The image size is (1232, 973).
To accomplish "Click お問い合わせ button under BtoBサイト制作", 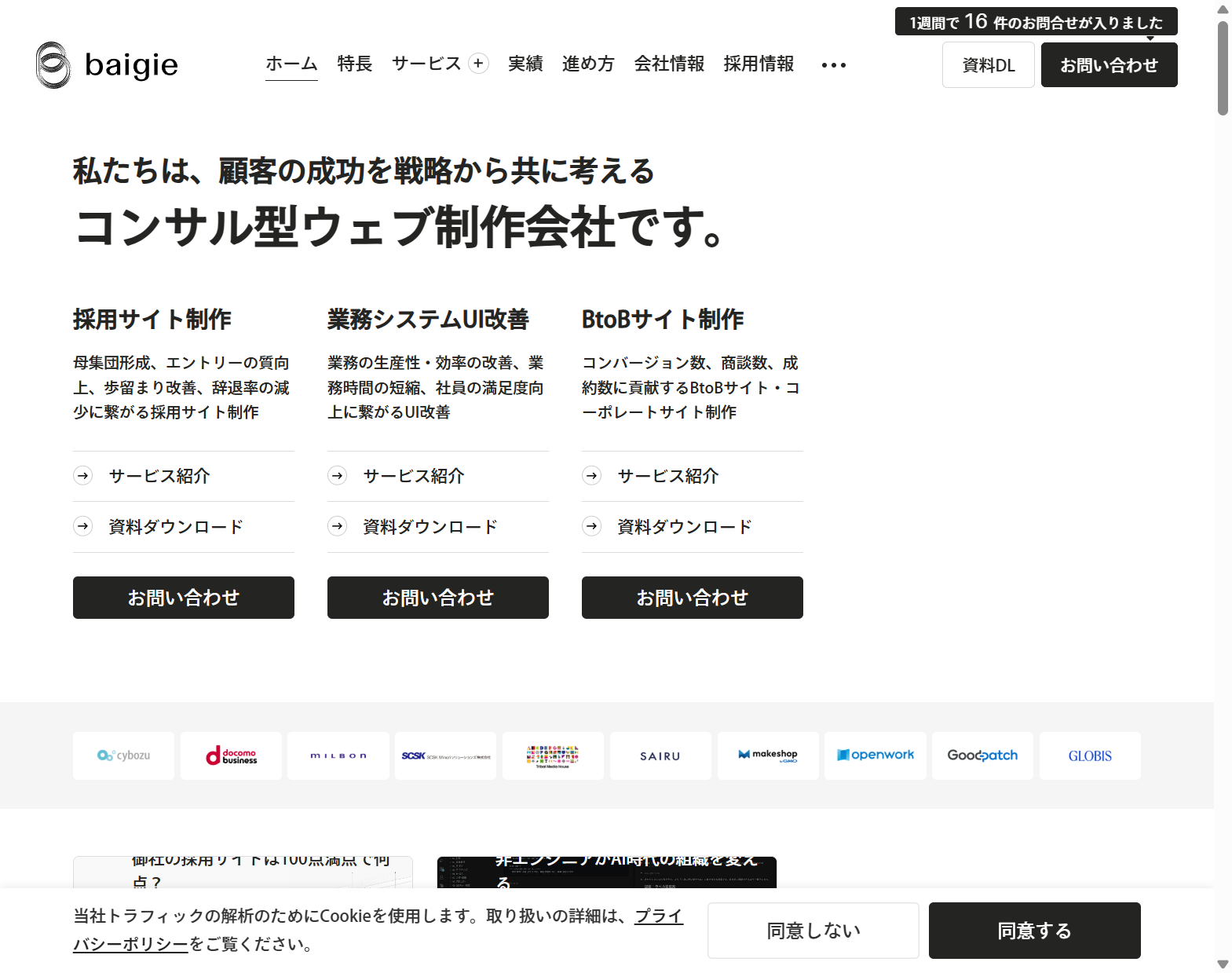I will [693, 598].
